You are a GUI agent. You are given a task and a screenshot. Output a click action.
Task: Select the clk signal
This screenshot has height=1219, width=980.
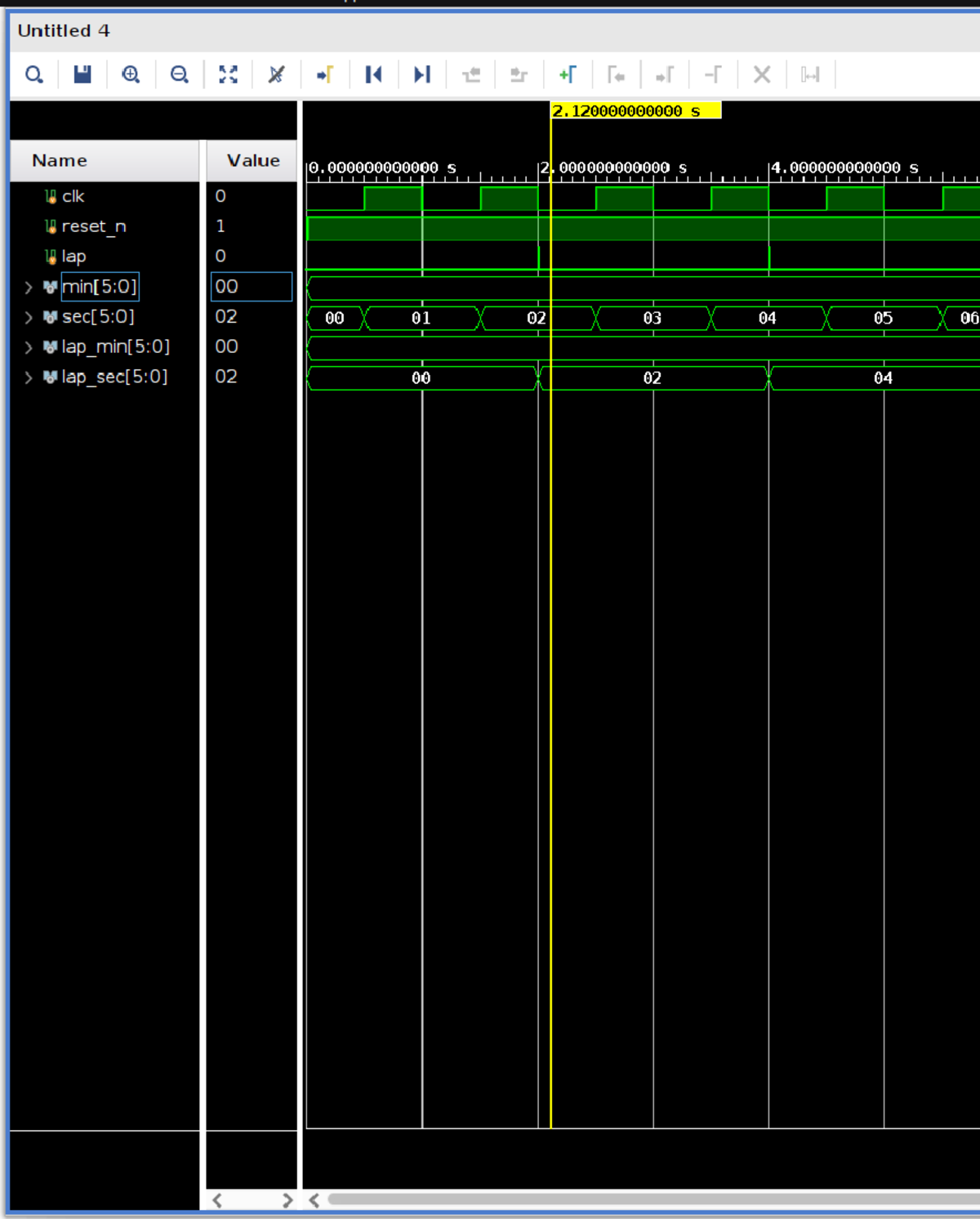(73, 196)
